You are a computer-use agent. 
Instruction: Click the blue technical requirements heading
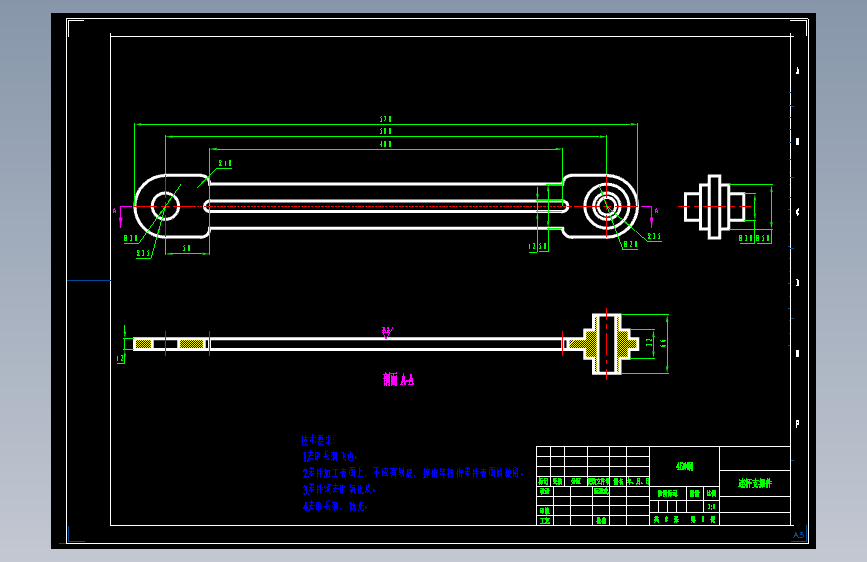pyautogui.click(x=317, y=440)
